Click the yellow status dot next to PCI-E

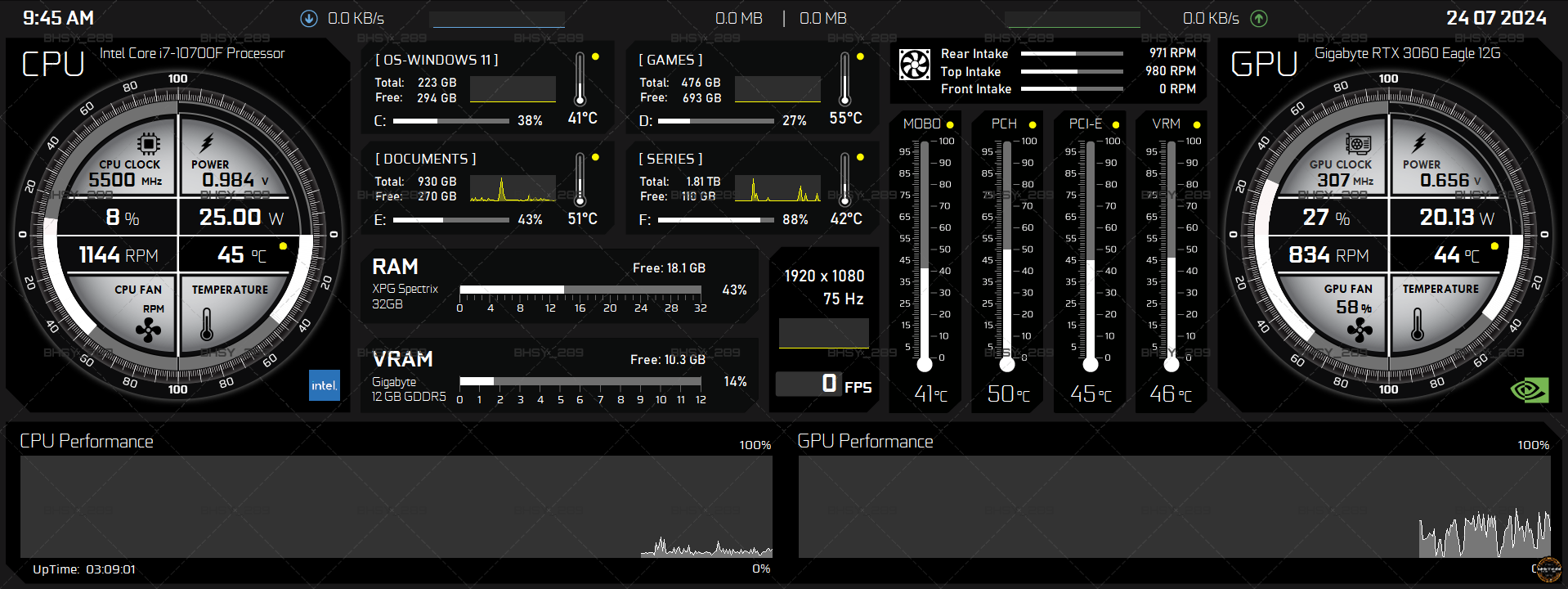(1116, 125)
